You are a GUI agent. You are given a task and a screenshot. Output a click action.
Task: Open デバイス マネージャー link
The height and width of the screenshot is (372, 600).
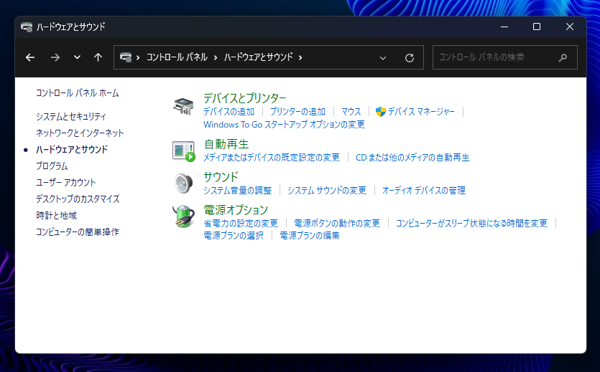[421, 111]
